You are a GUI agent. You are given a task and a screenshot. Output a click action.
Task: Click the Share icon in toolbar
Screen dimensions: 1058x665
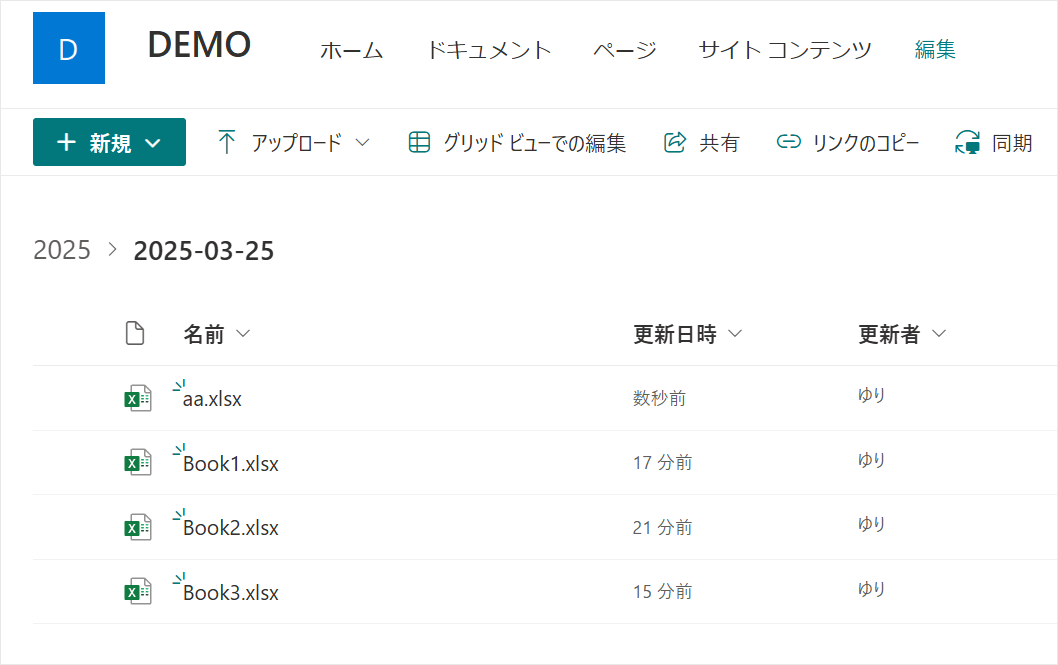[675, 143]
